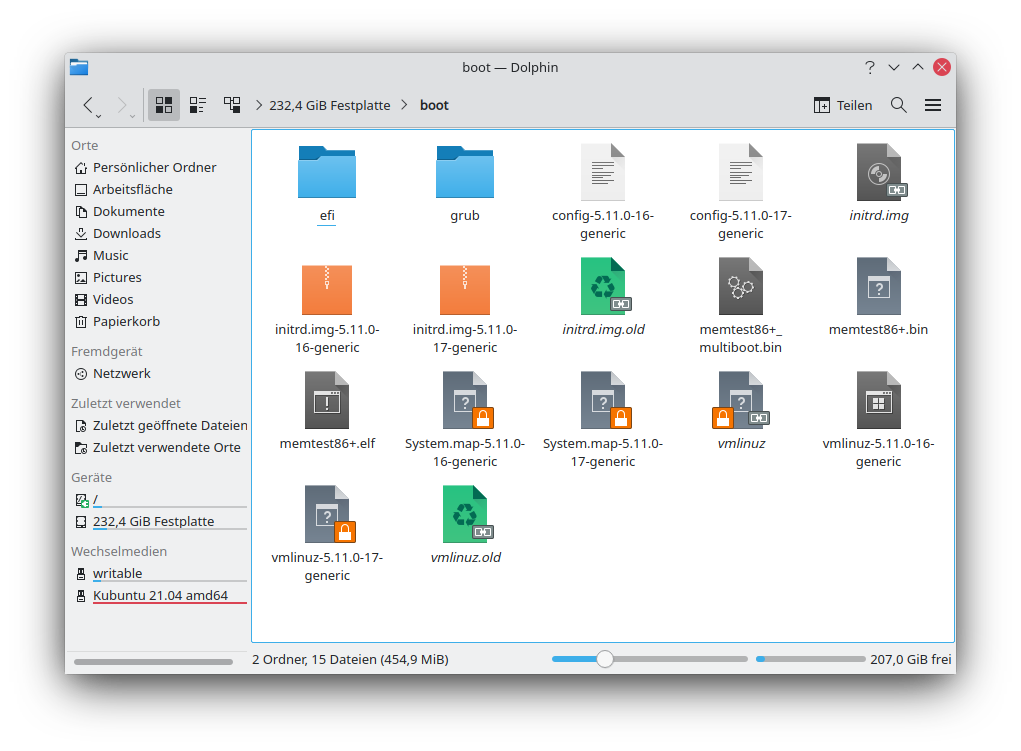The width and height of the screenshot is (1021, 751).
Task: Expand breadcrumb arrow before 232,4 GiB Festplatte
Action: 259,105
